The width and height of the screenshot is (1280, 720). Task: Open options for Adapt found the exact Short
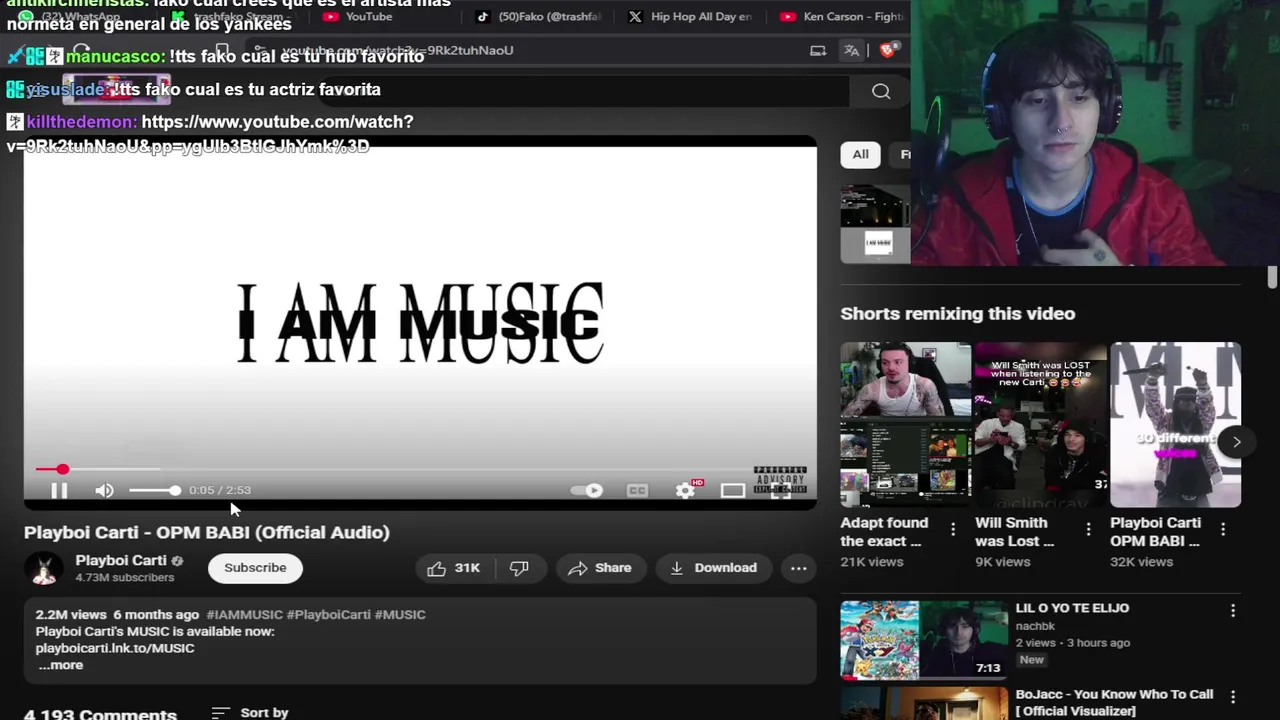953,530
